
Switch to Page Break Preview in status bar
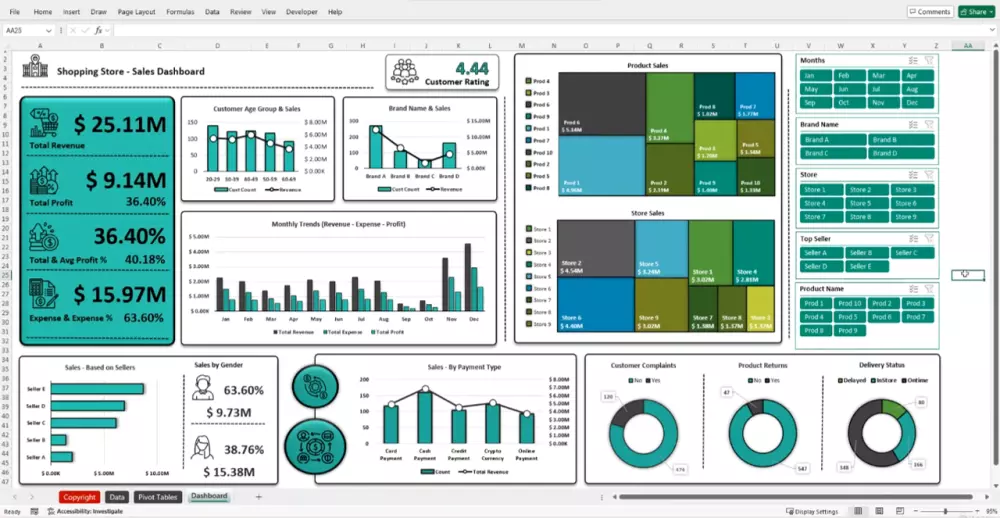point(899,511)
